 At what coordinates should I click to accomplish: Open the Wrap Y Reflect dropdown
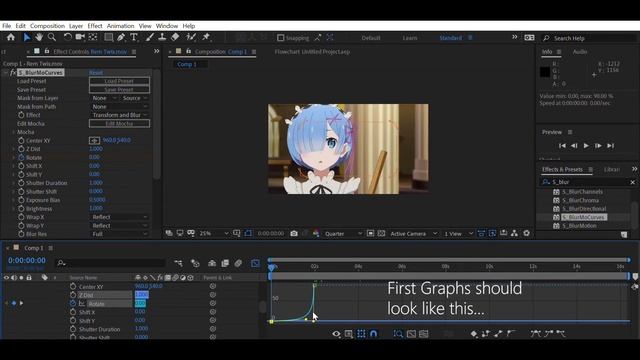(x=119, y=226)
